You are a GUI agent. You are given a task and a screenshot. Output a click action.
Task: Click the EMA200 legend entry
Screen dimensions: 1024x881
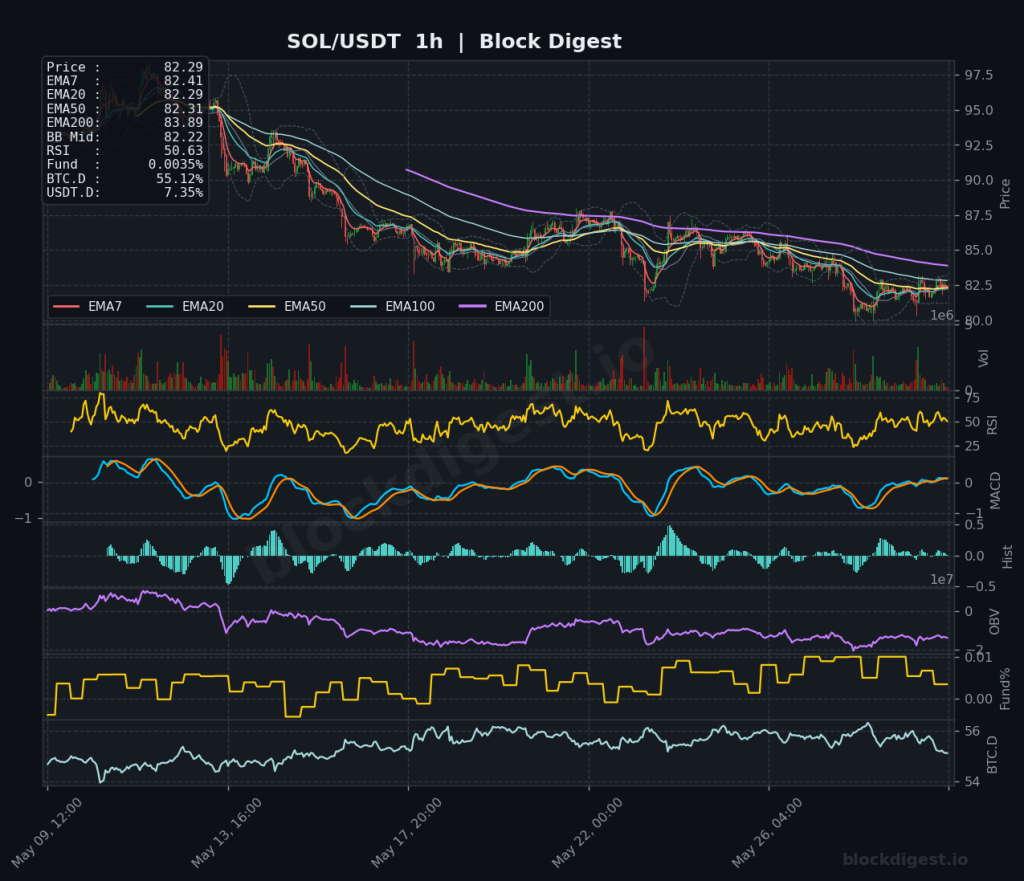click(502, 306)
